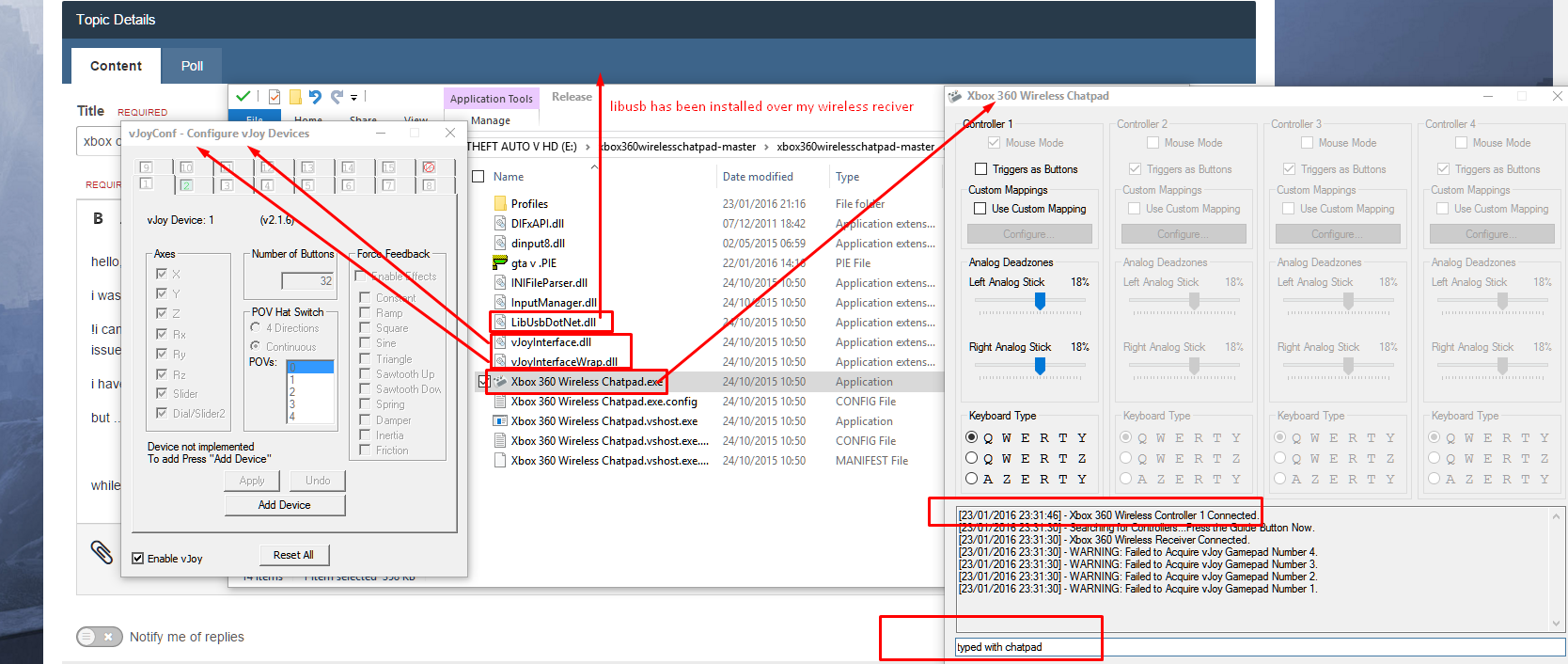
Task: Click the Redo arrow in Explorer toolbar
Action: tap(336, 97)
